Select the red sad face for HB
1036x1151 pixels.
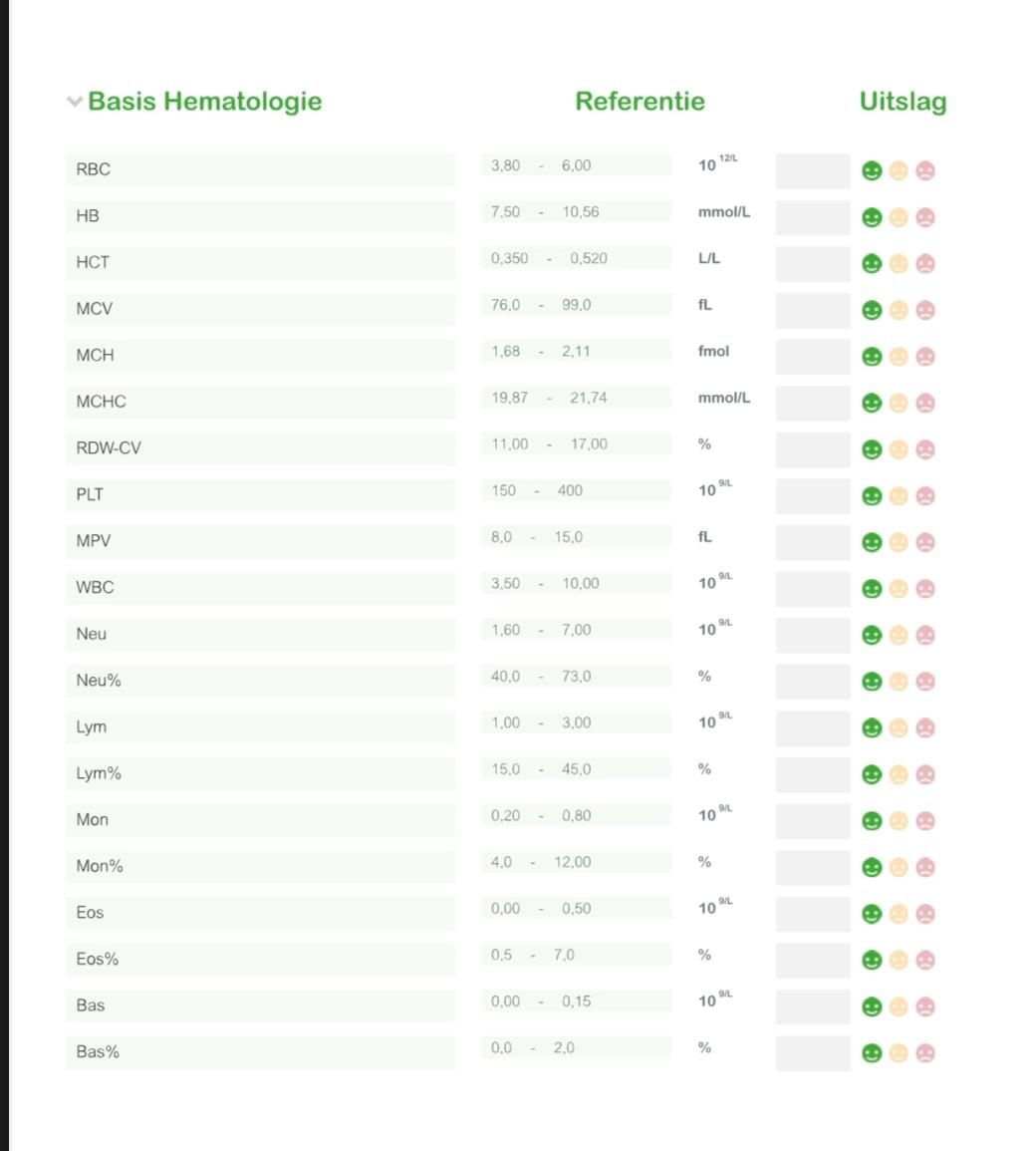click(925, 217)
